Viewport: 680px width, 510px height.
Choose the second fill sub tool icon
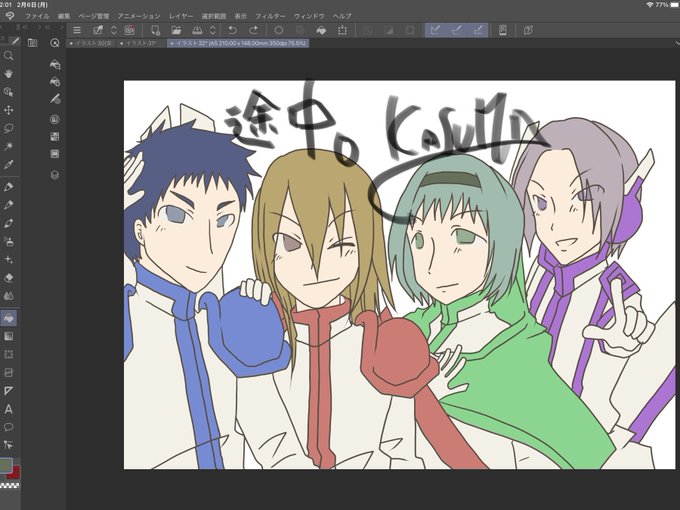click(x=55, y=82)
